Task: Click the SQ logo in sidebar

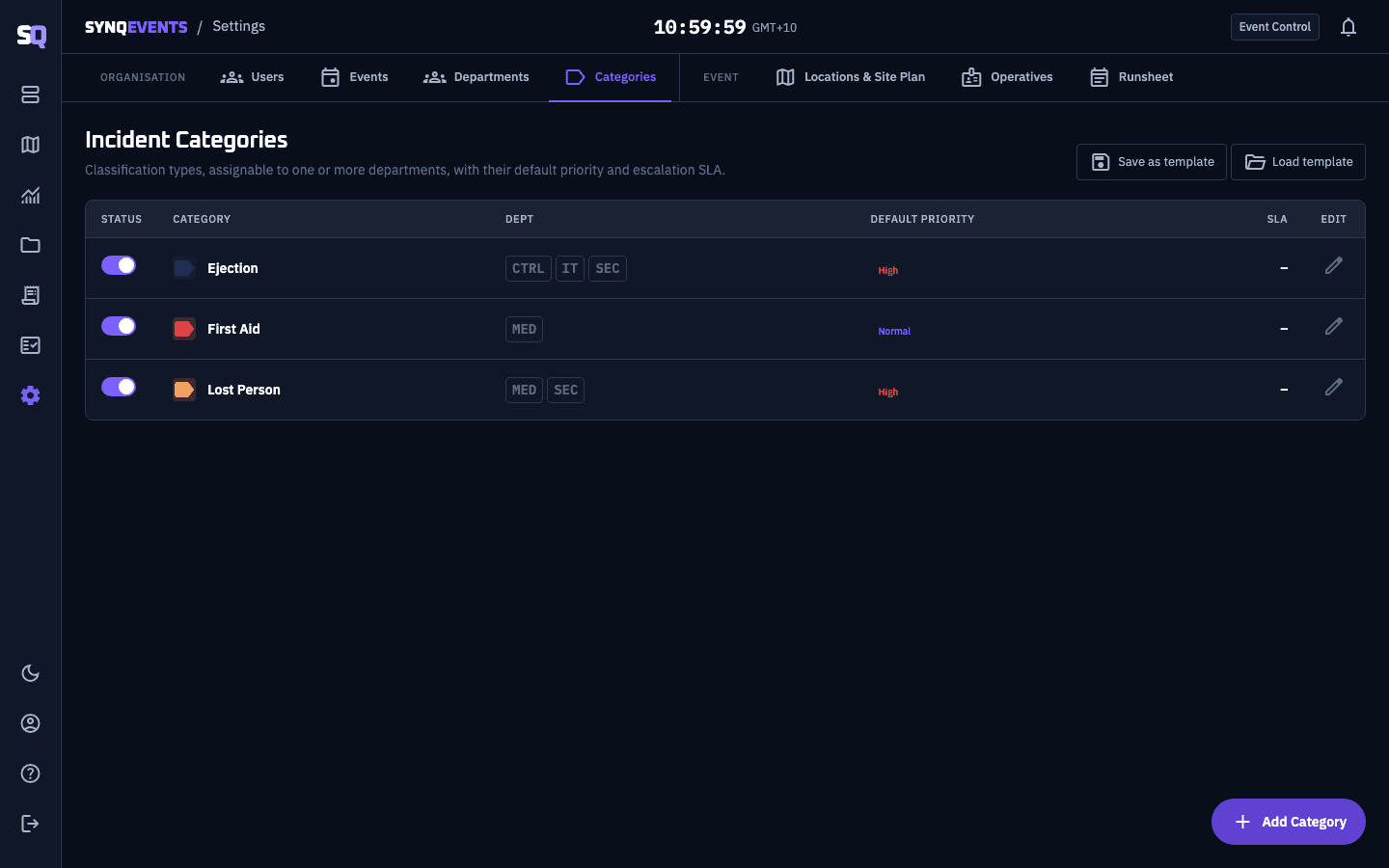Action: [31, 36]
